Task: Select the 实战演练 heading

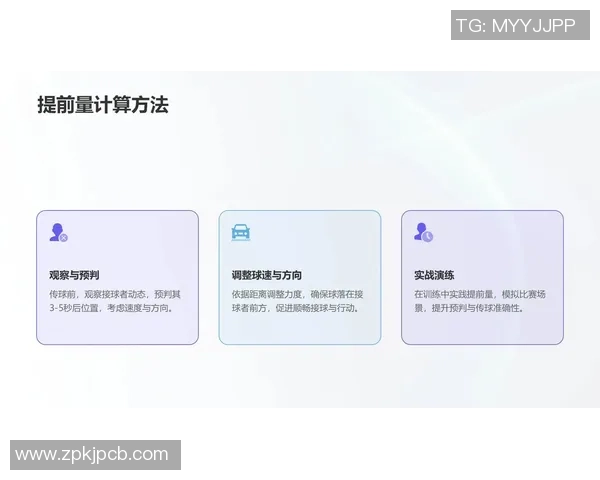Action: click(x=434, y=275)
